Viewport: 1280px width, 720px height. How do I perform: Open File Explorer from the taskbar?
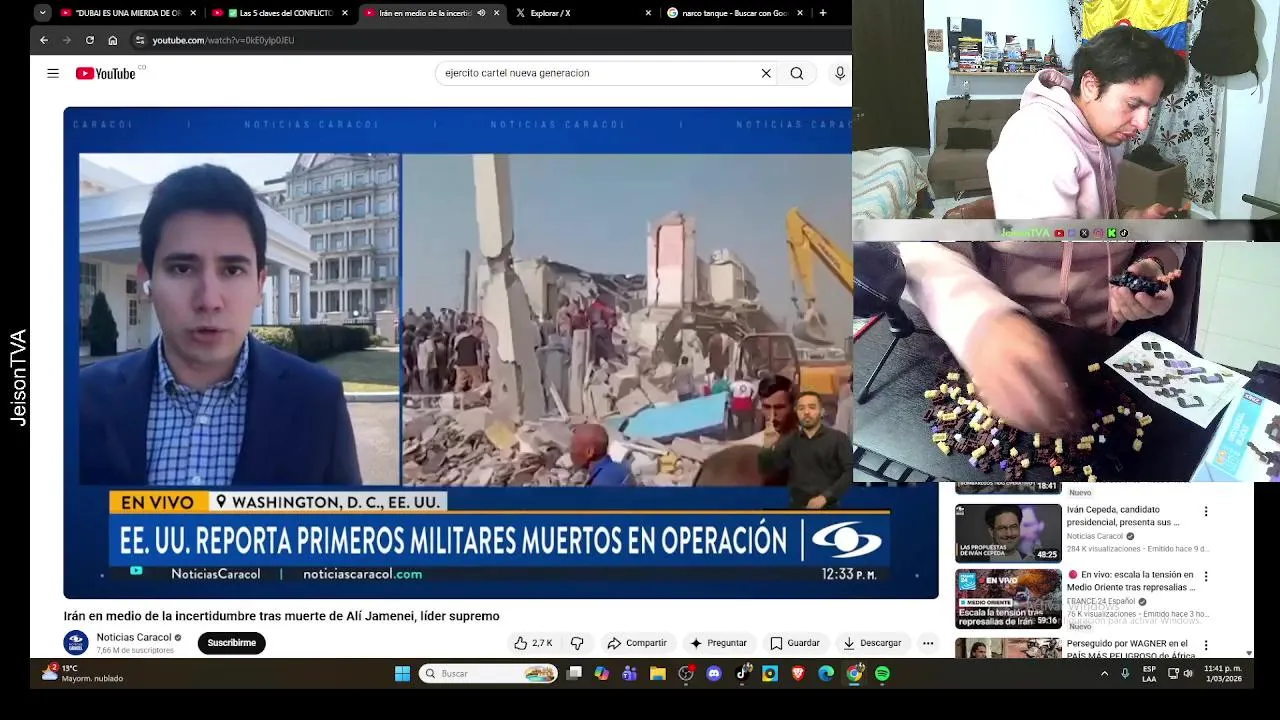click(x=658, y=674)
